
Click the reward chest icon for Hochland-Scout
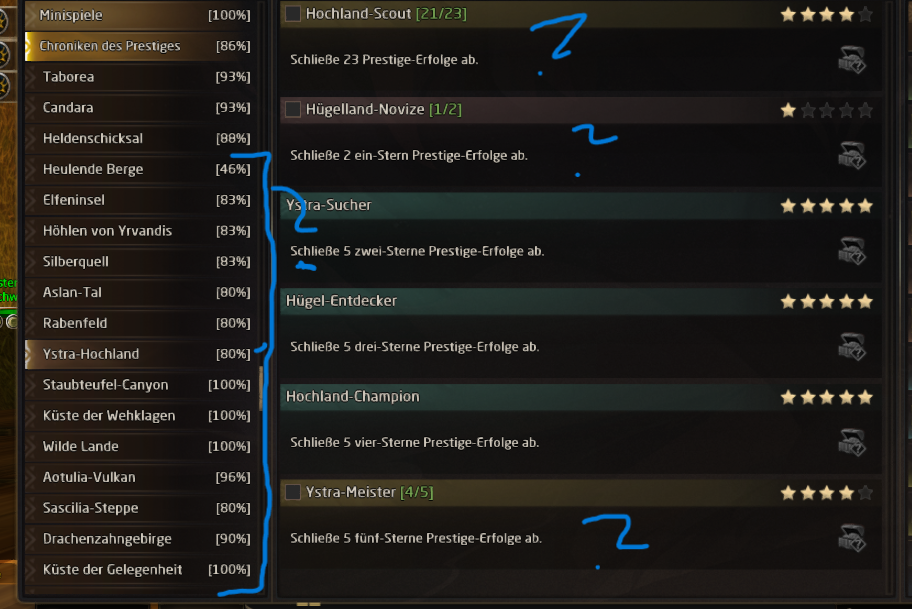pyautogui.click(x=851, y=60)
